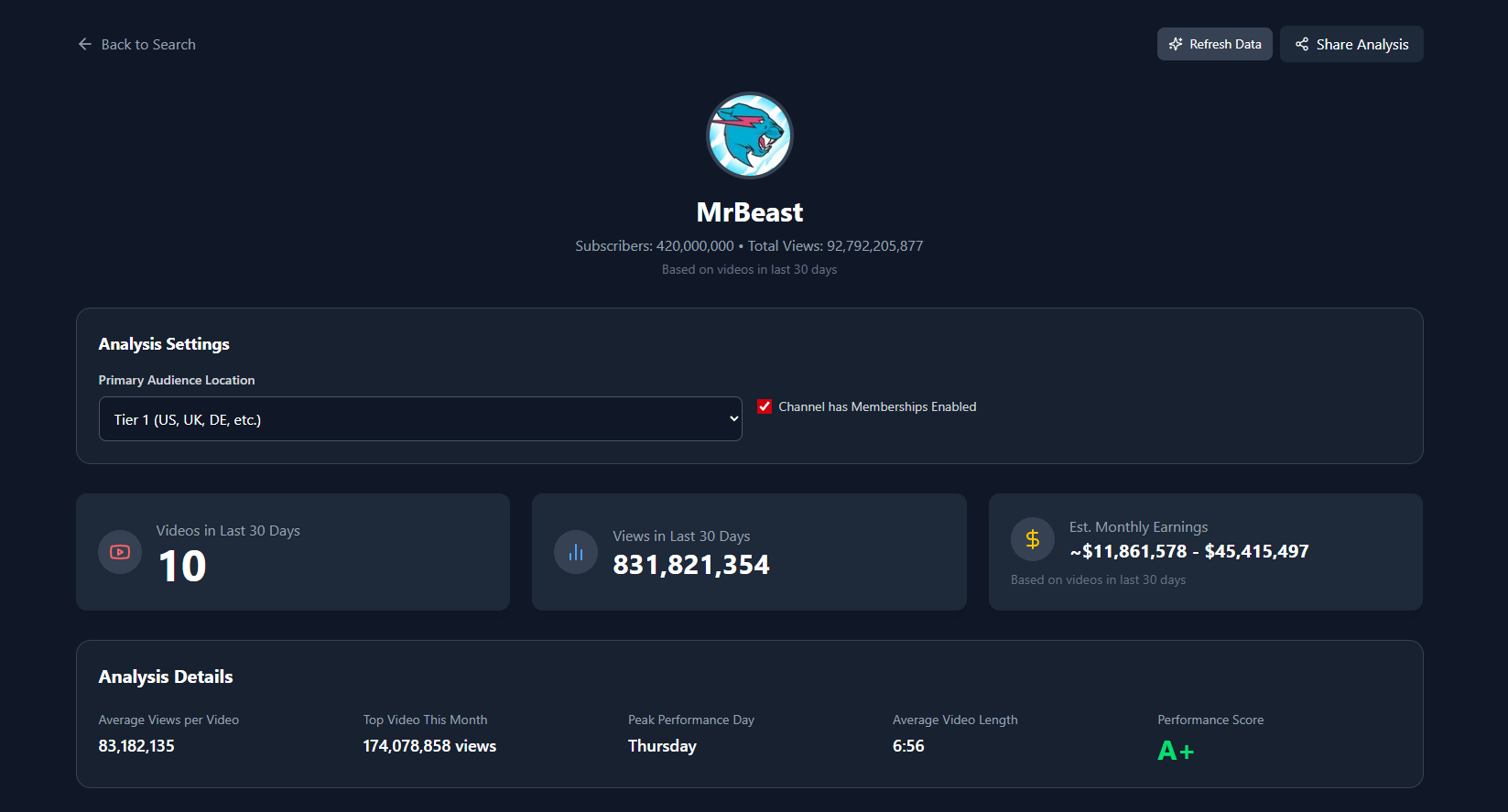Click earnings card note Based on videos

1098,580
